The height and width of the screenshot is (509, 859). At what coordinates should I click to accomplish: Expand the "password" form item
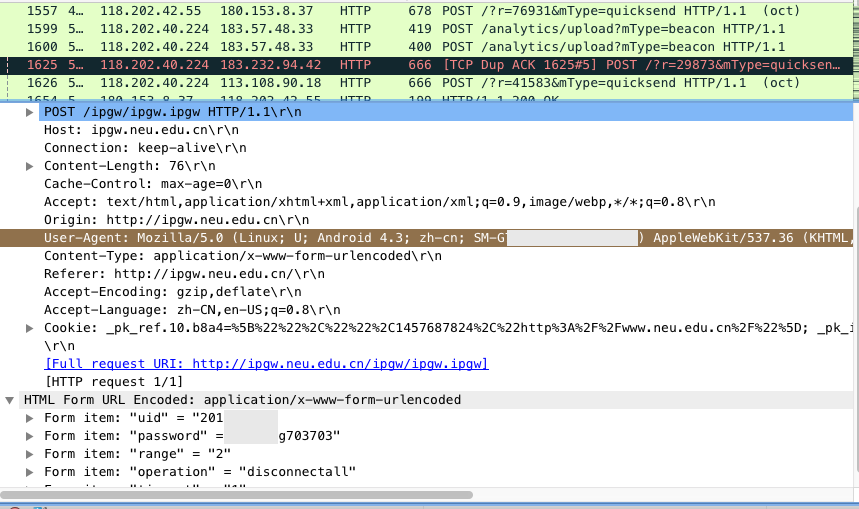30,436
